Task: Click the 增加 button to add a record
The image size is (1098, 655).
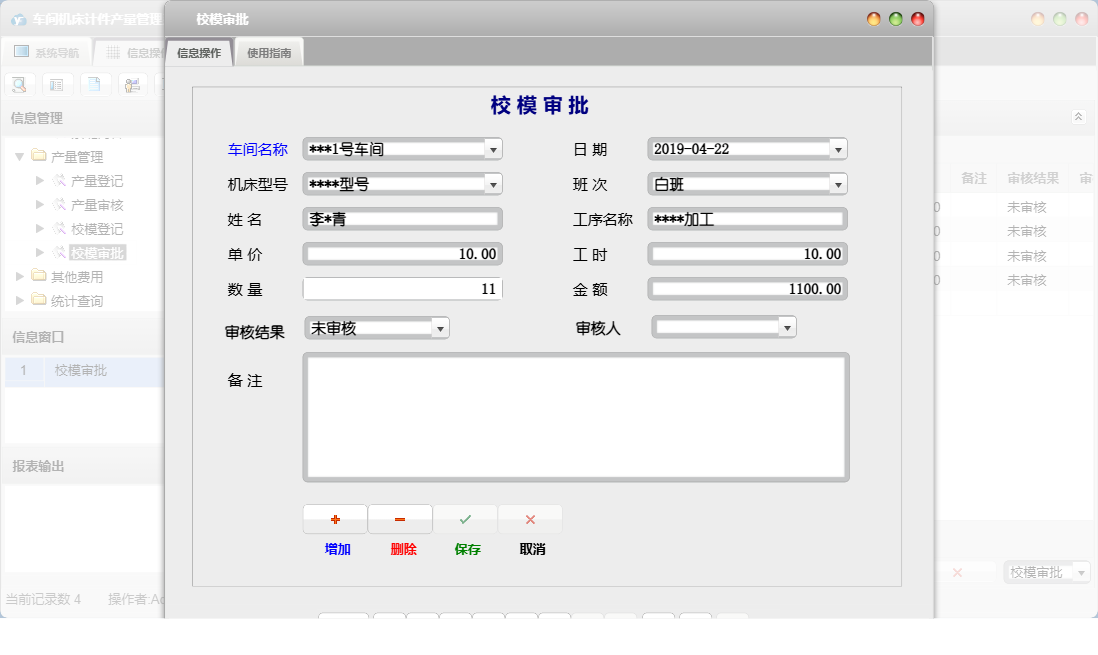Action: 335,548
